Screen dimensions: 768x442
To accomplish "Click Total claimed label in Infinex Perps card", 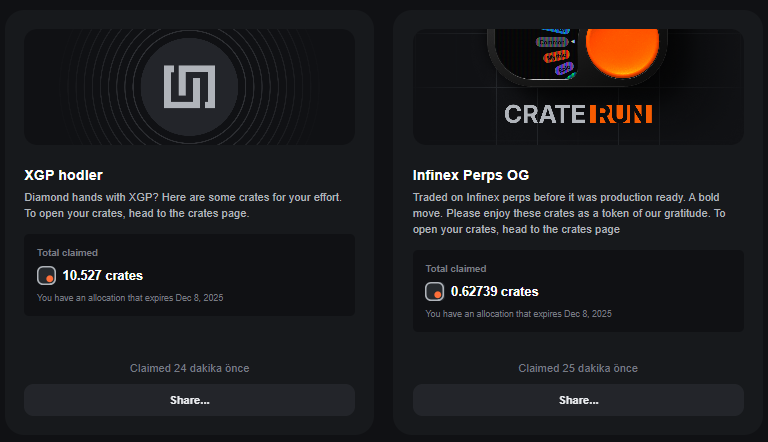I will click(x=456, y=269).
